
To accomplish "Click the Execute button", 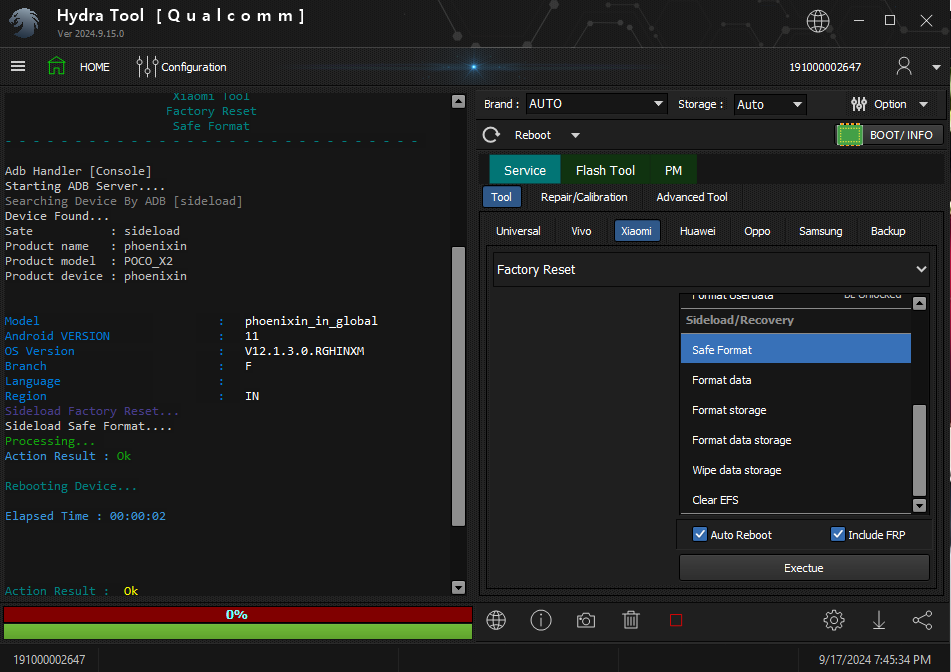I will point(804,568).
